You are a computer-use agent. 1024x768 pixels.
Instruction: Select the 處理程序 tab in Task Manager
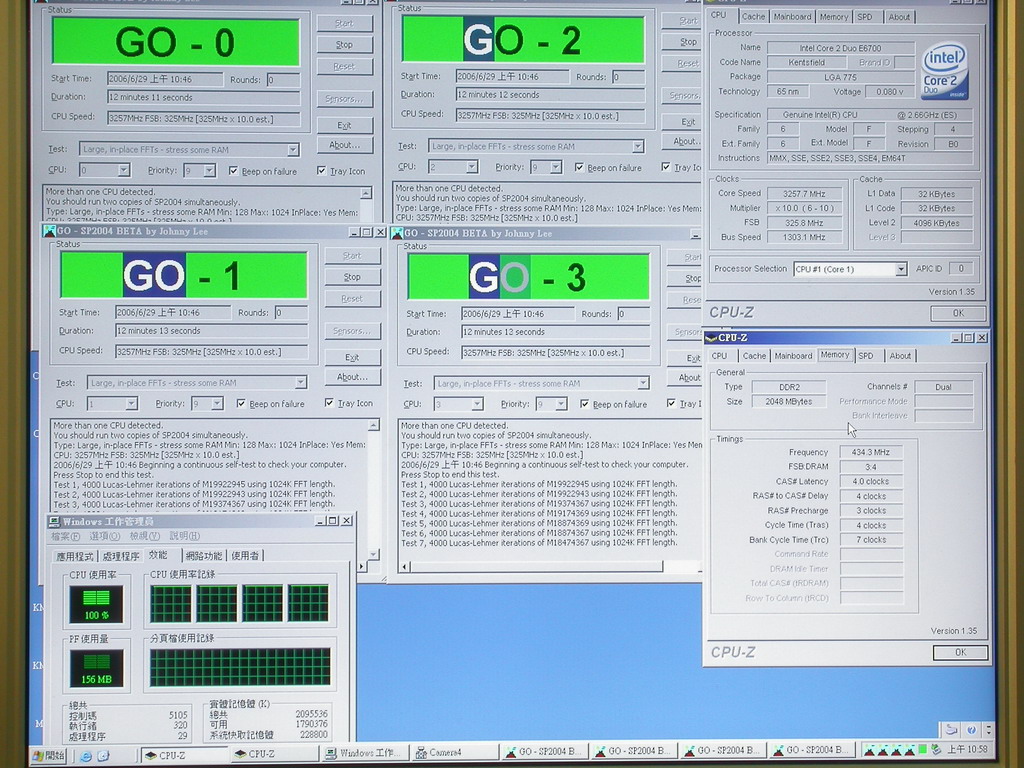coord(121,556)
